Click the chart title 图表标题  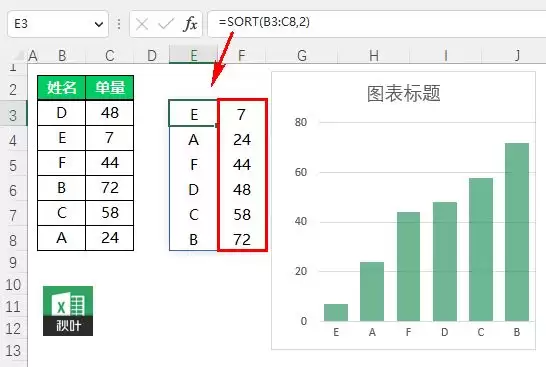point(404,93)
